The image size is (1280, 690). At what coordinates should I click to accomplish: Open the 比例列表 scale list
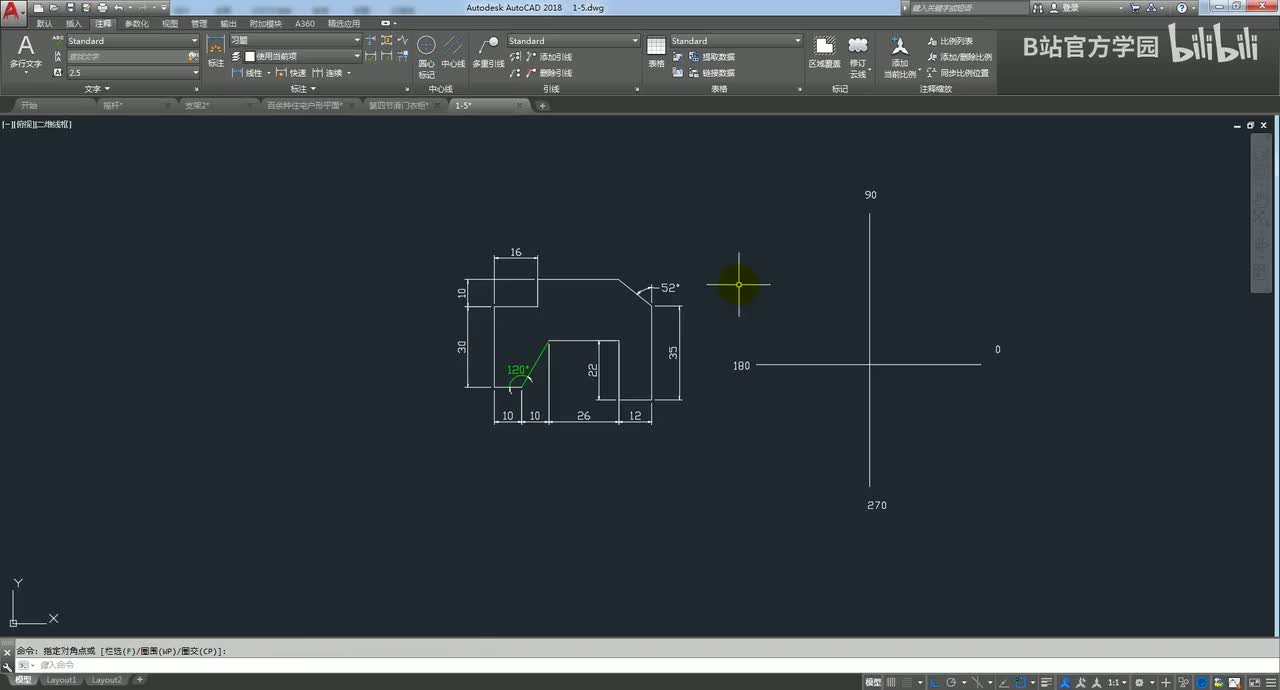(950, 41)
